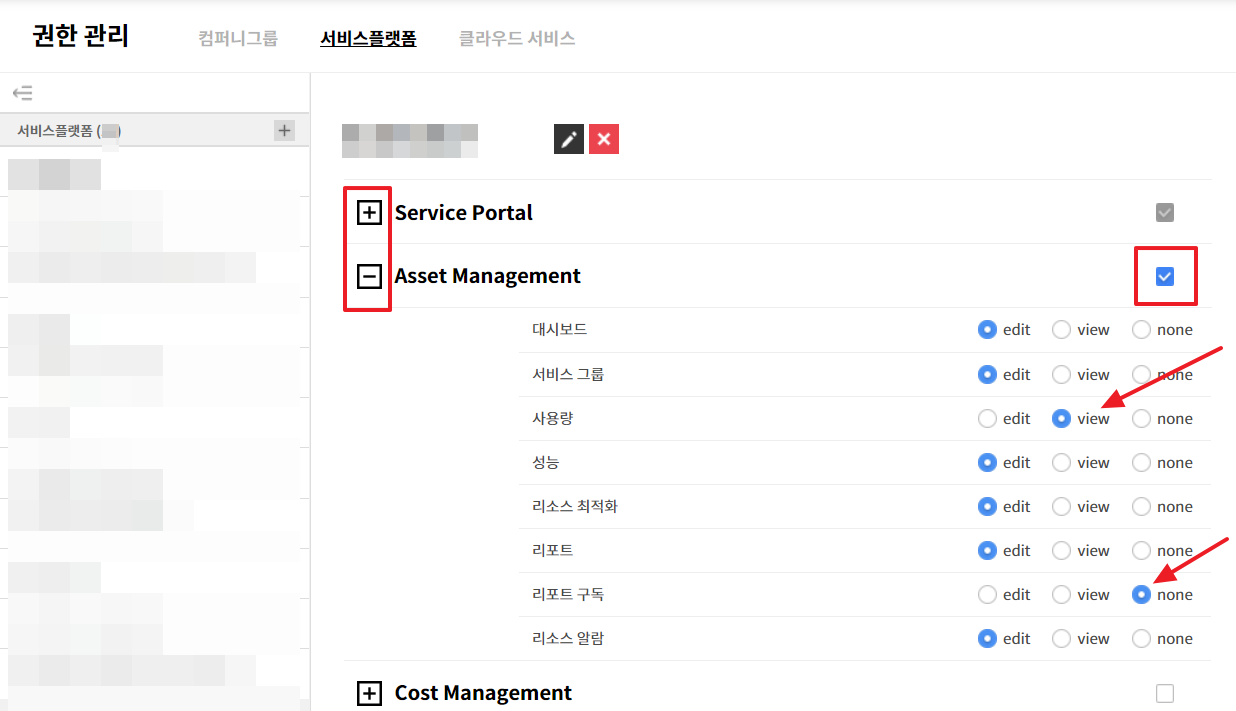This screenshot has height=711, width=1236.
Task: Set 리포트 구독 permission to view
Action: click(1061, 595)
